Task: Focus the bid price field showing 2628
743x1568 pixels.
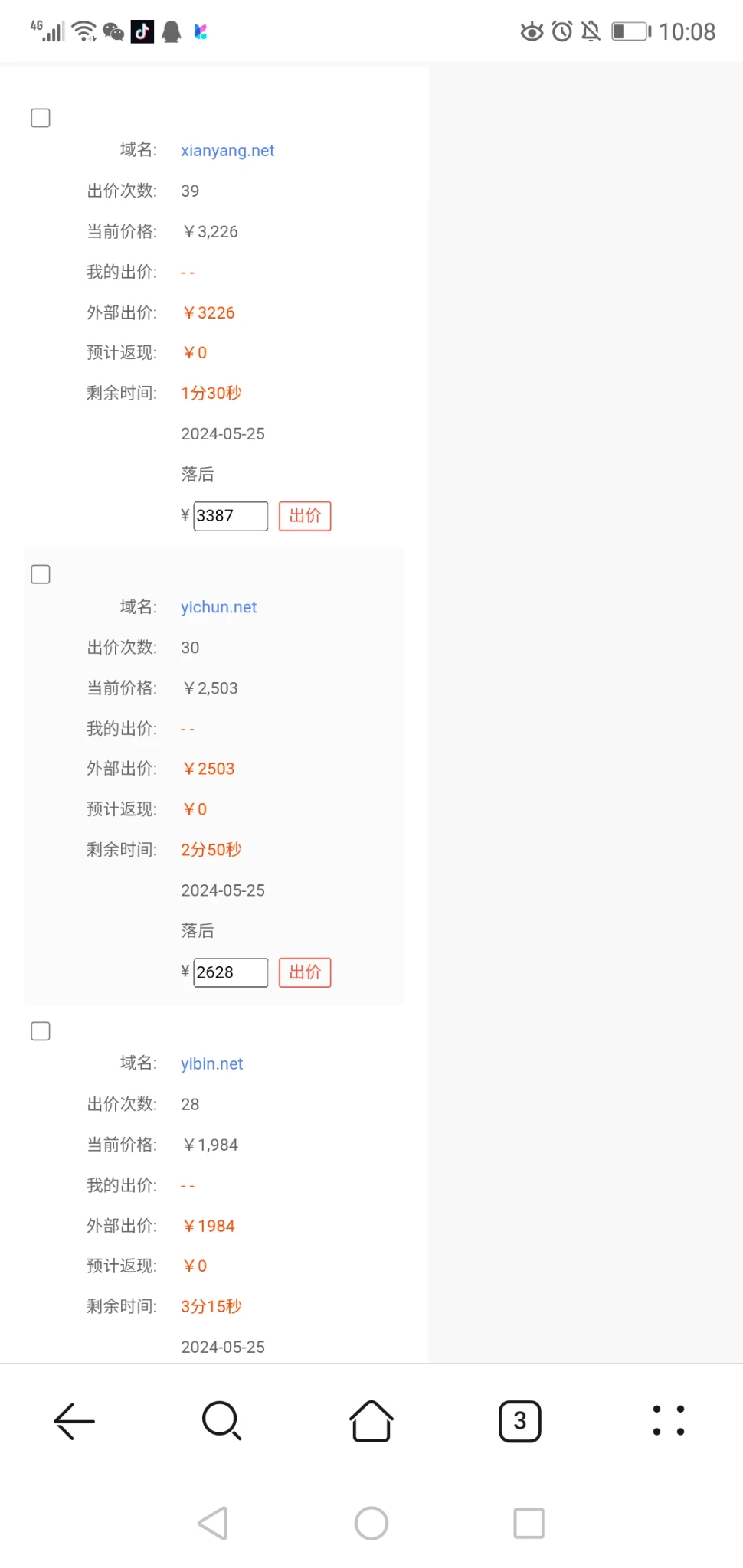Action: pos(231,972)
